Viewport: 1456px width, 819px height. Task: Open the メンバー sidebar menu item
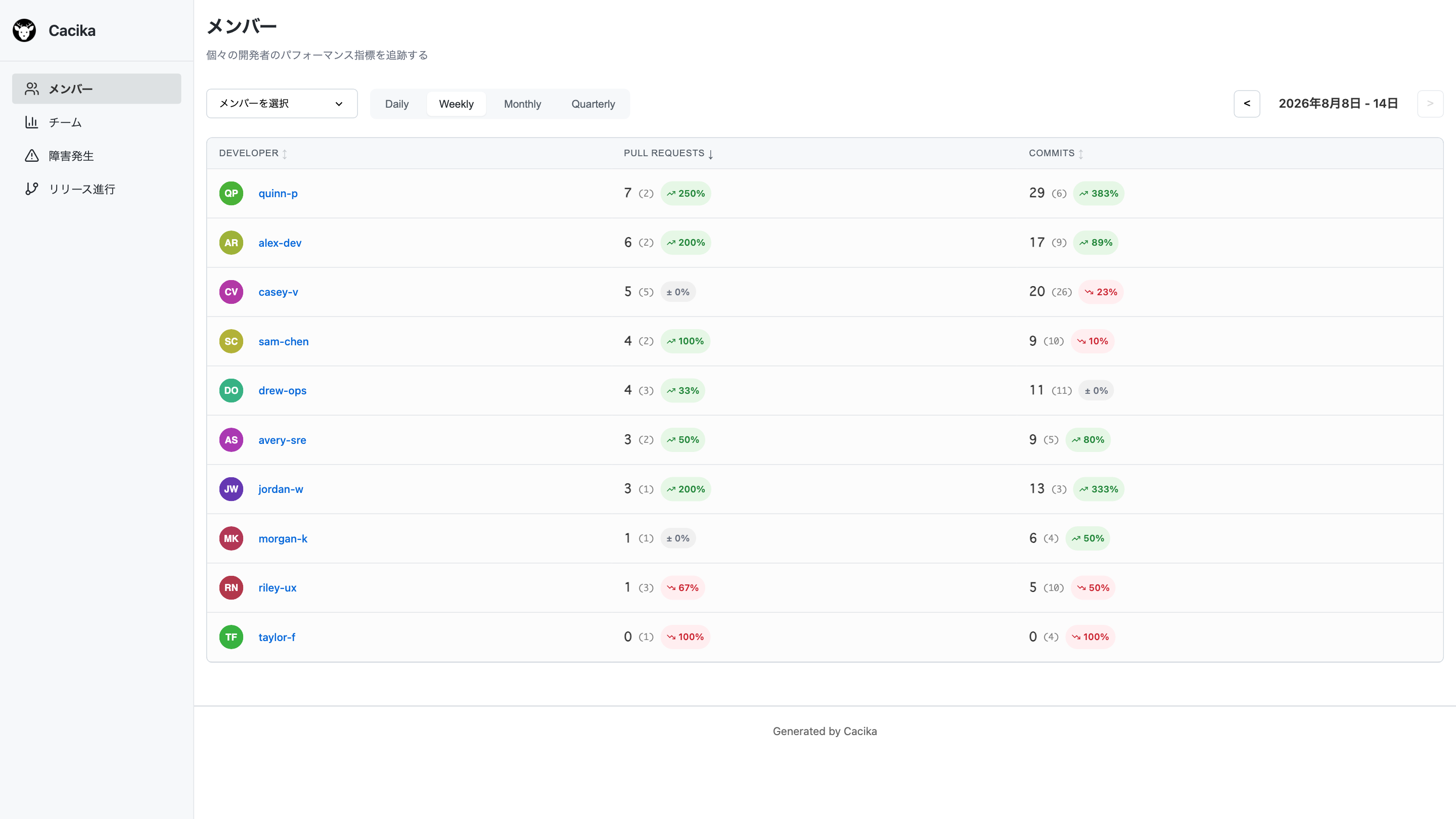[97, 89]
